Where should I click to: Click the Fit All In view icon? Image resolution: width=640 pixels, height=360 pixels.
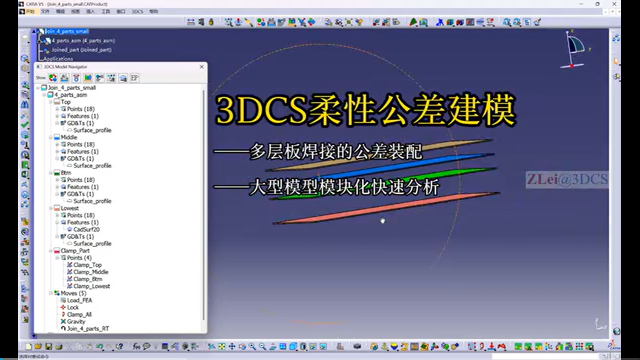coord(222,347)
